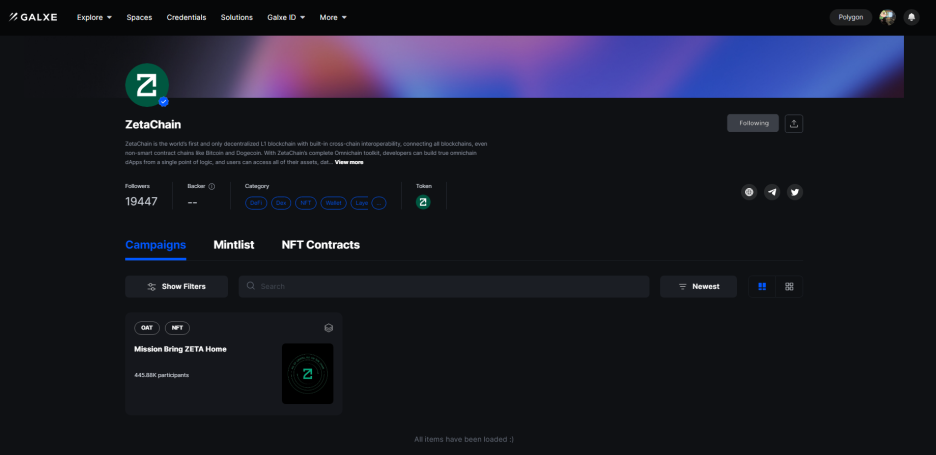Expand the More dropdown
This screenshot has width=936, height=455.
333,17
